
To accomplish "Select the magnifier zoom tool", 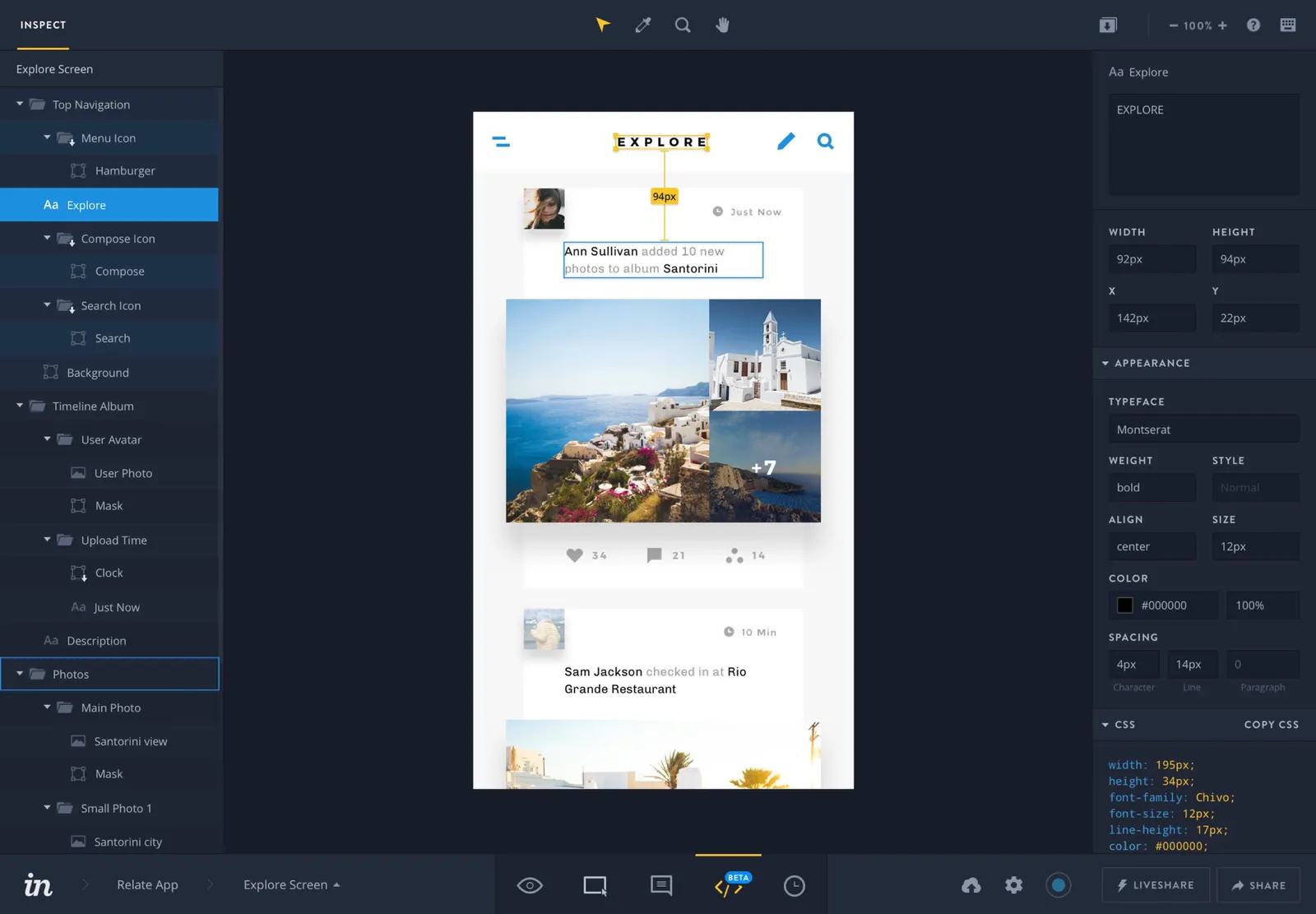I will (x=683, y=25).
